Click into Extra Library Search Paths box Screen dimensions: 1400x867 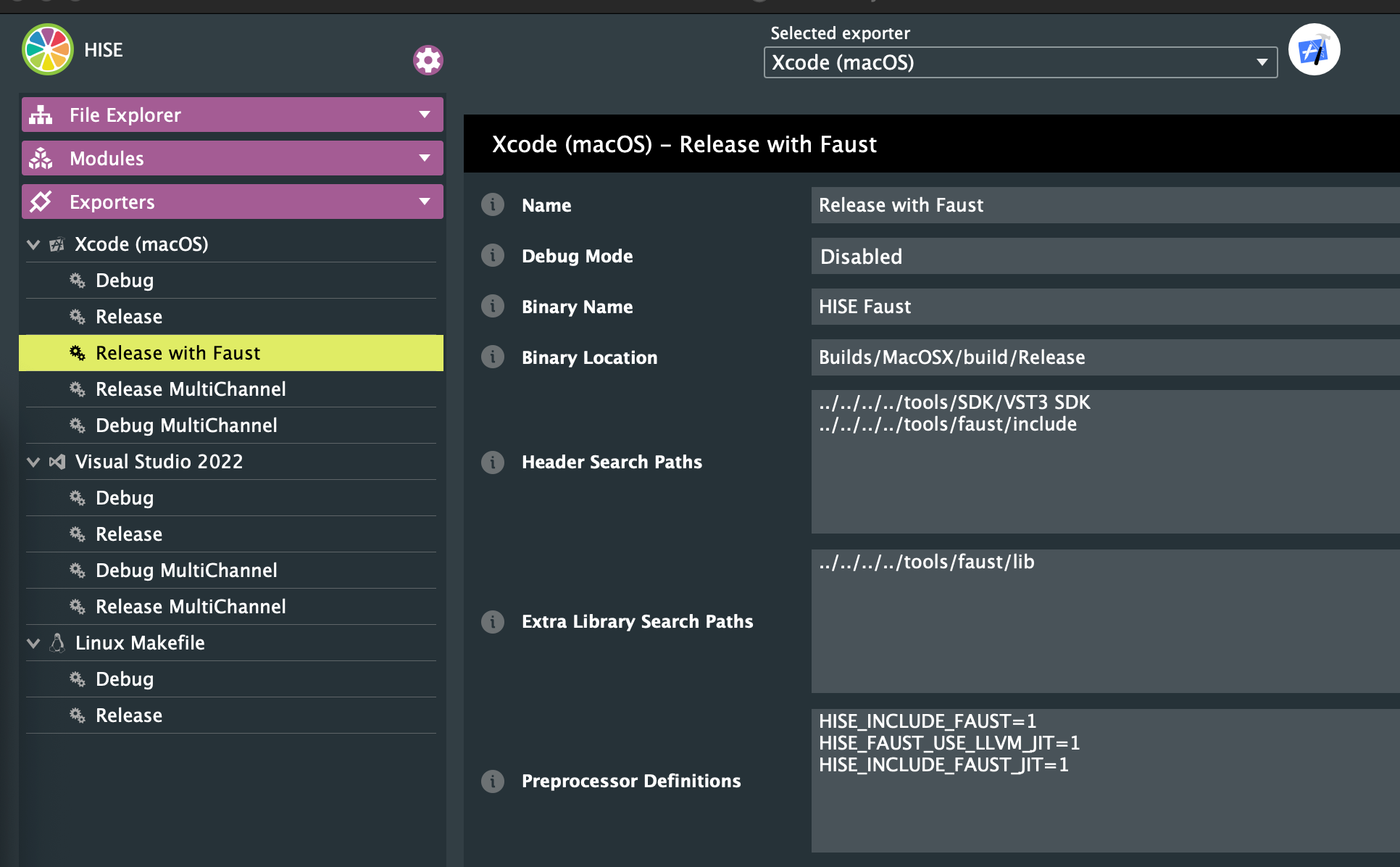point(1106,621)
